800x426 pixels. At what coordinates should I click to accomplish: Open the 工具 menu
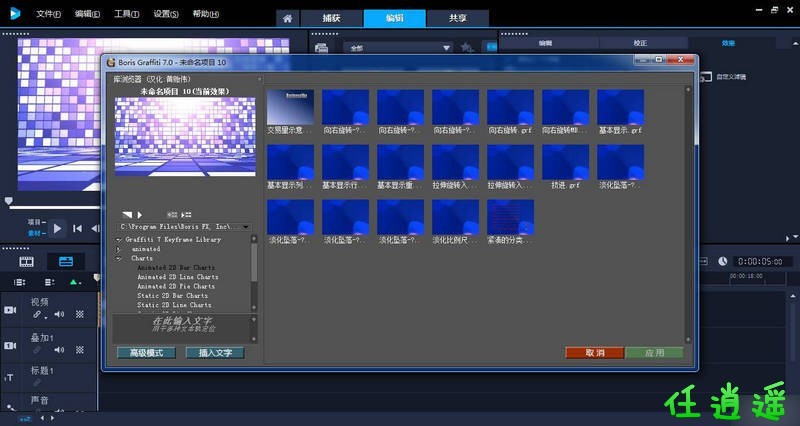pos(127,14)
